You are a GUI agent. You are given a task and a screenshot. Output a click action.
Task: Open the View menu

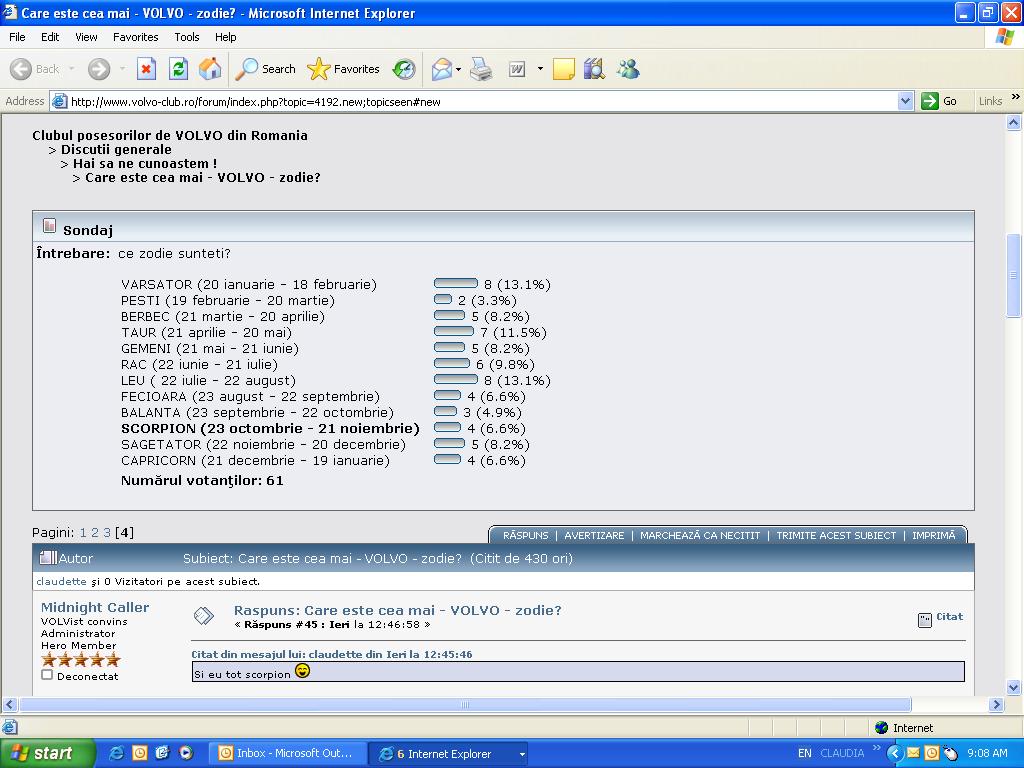click(x=86, y=37)
